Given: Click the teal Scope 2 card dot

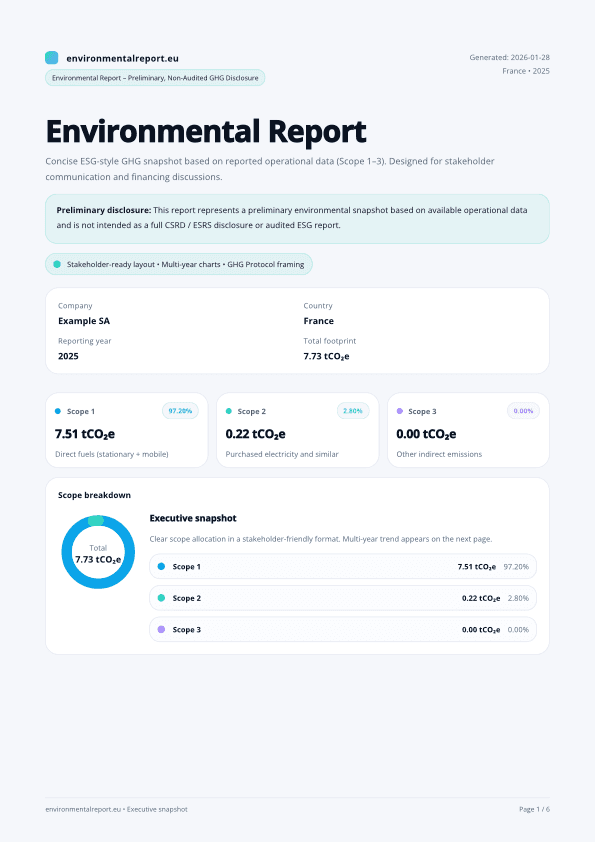Looking at the screenshot, I should pyautogui.click(x=229, y=411).
